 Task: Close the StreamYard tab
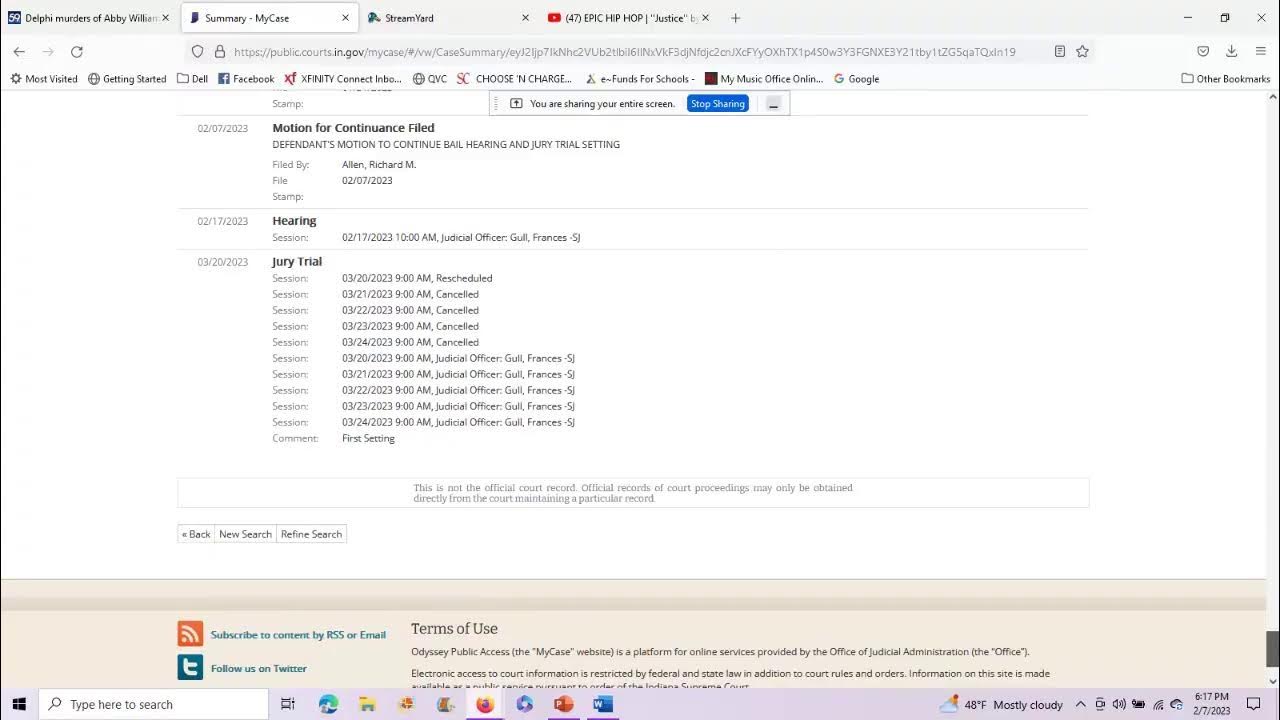[526, 18]
